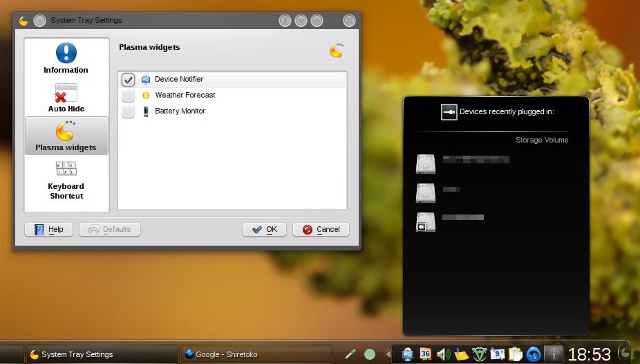The image size is (640, 364).
Task: Open the yellow notes tray icon
Action: coord(461,354)
